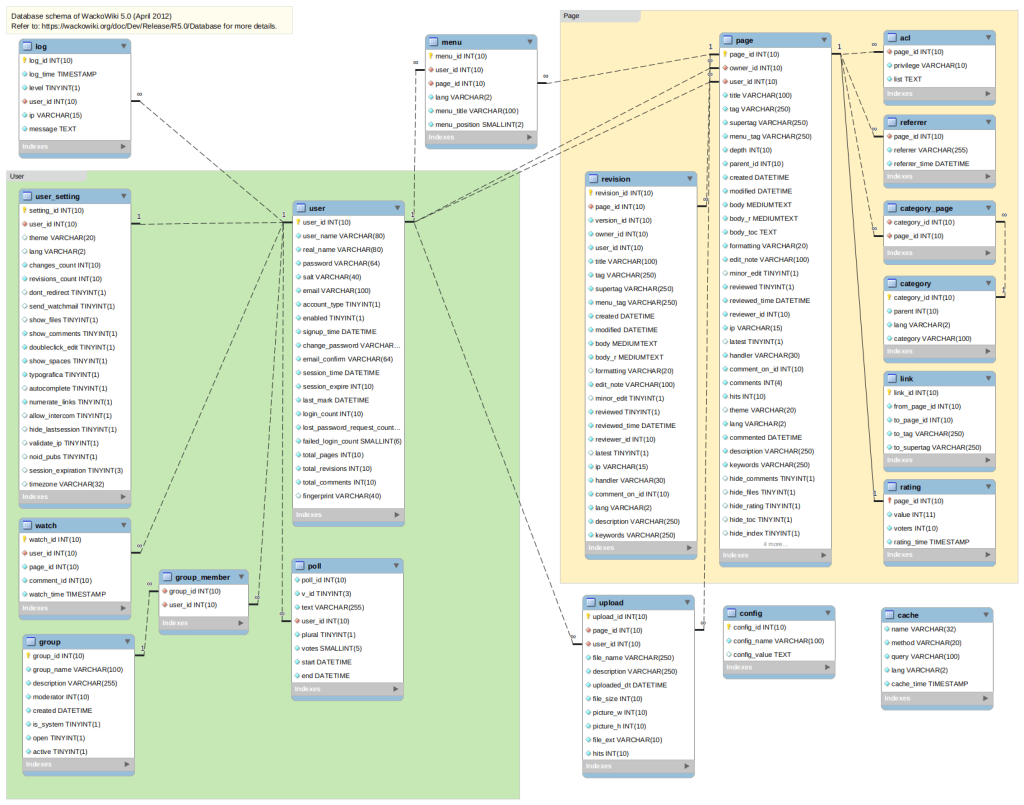The width and height of the screenshot is (1024, 805).
Task: Click the diamond icon next to message field in log table
Action: pos(26,129)
